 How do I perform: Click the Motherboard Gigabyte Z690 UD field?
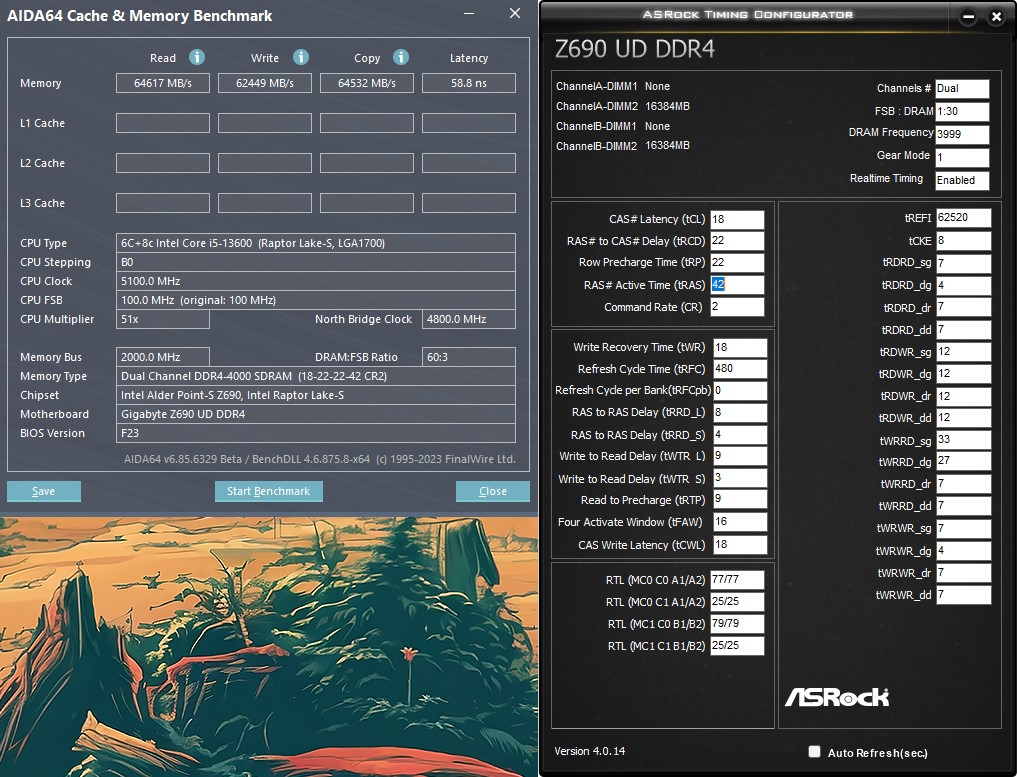(316, 414)
